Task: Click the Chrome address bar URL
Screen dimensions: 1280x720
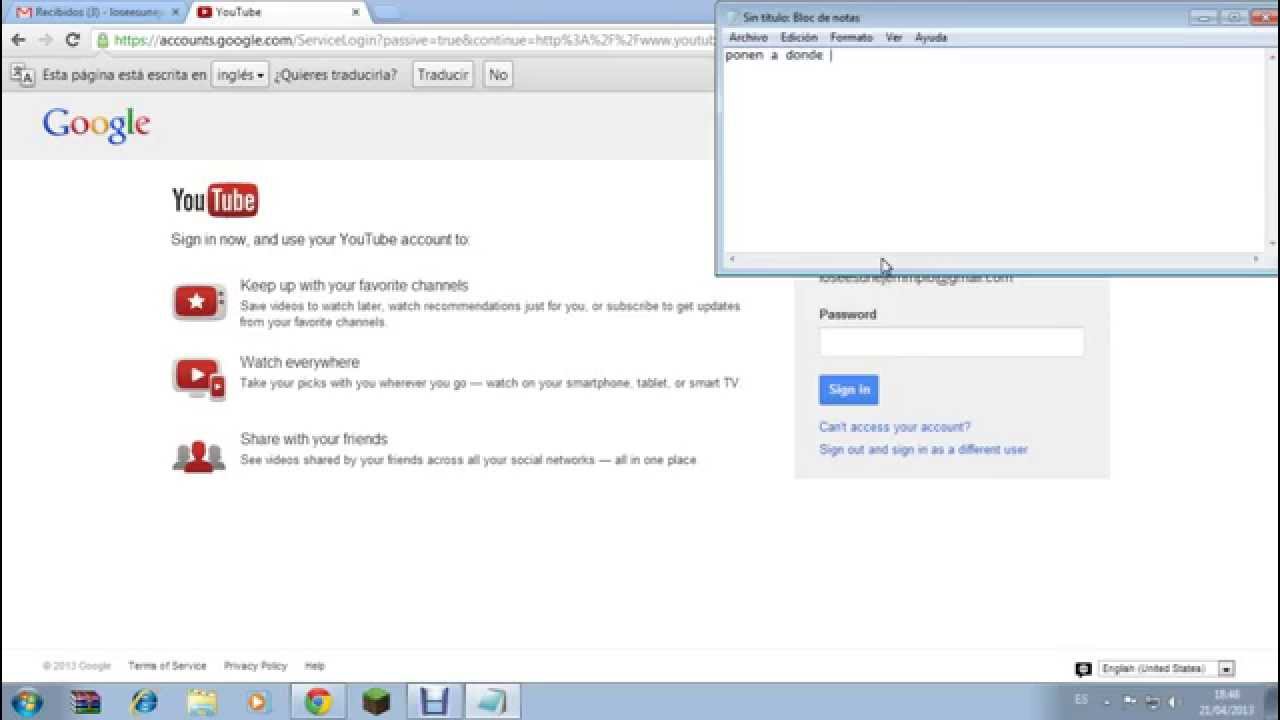Action: tap(414, 40)
